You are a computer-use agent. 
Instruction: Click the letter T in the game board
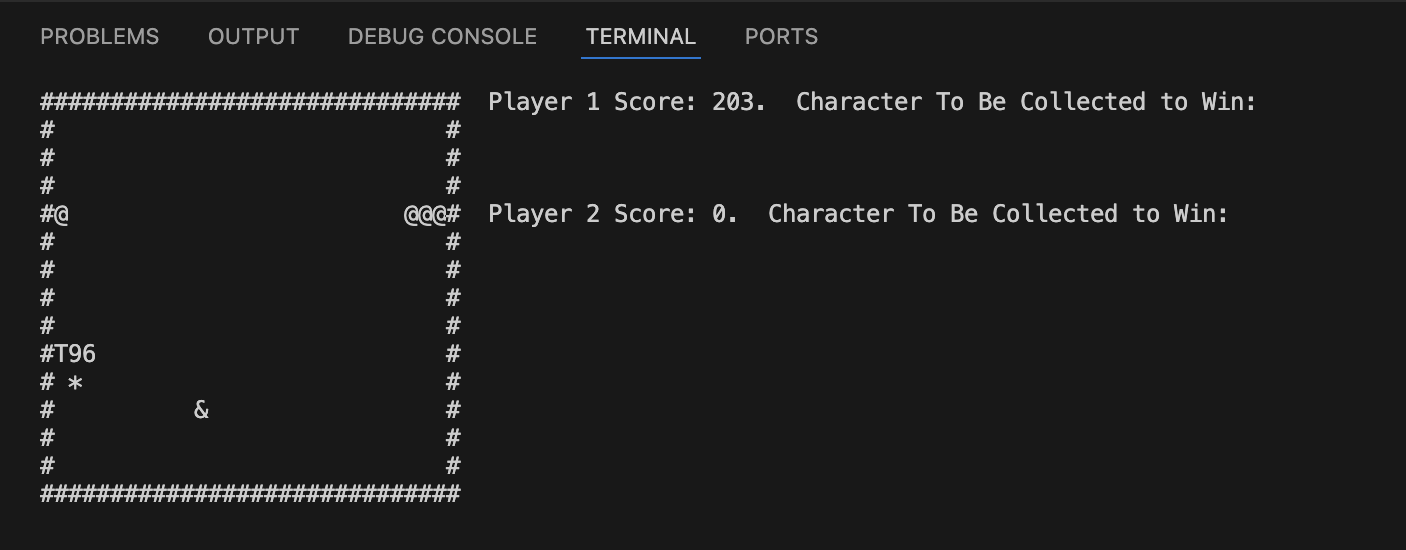point(61,354)
